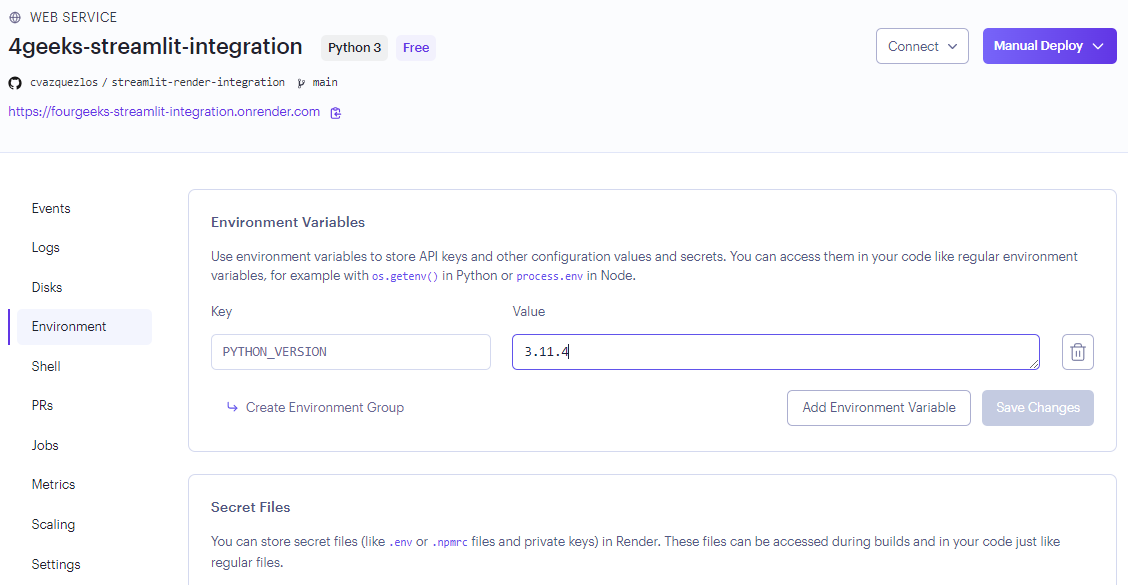This screenshot has height=585, width=1128.
Task: Open the Manual Deploy dropdown
Action: click(x=1050, y=46)
